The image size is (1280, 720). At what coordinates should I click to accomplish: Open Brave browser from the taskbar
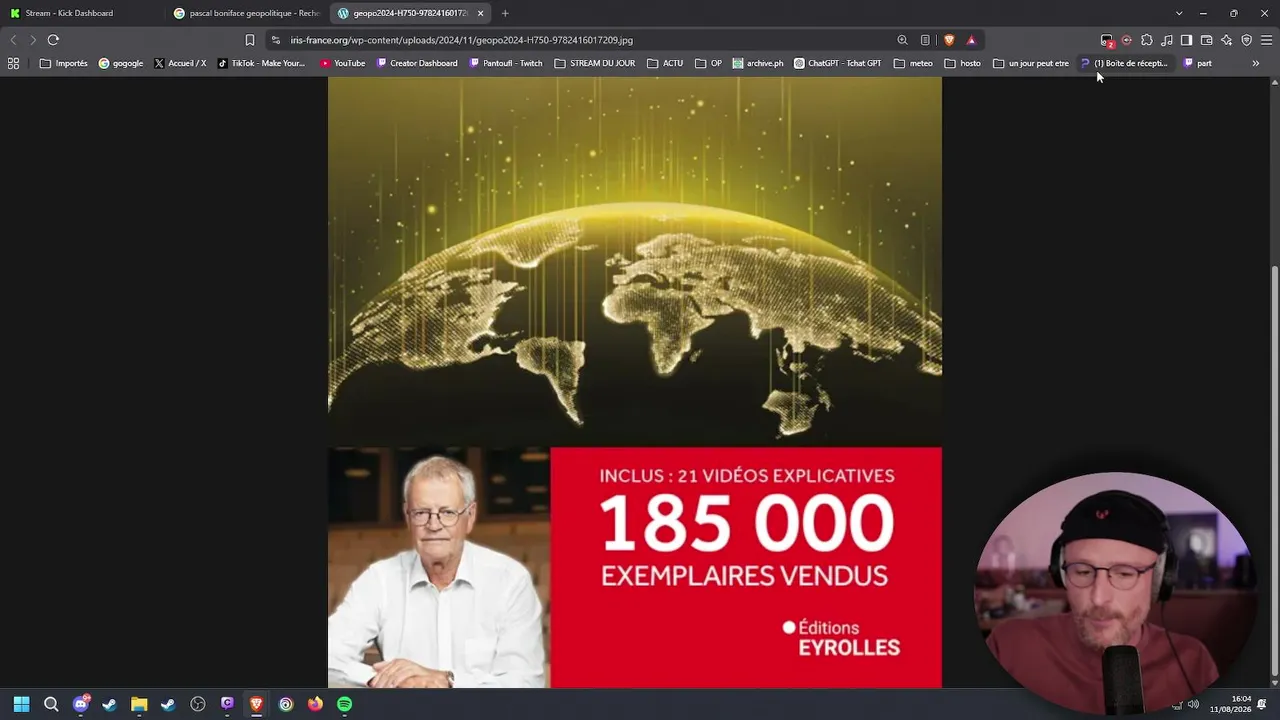pos(257,704)
